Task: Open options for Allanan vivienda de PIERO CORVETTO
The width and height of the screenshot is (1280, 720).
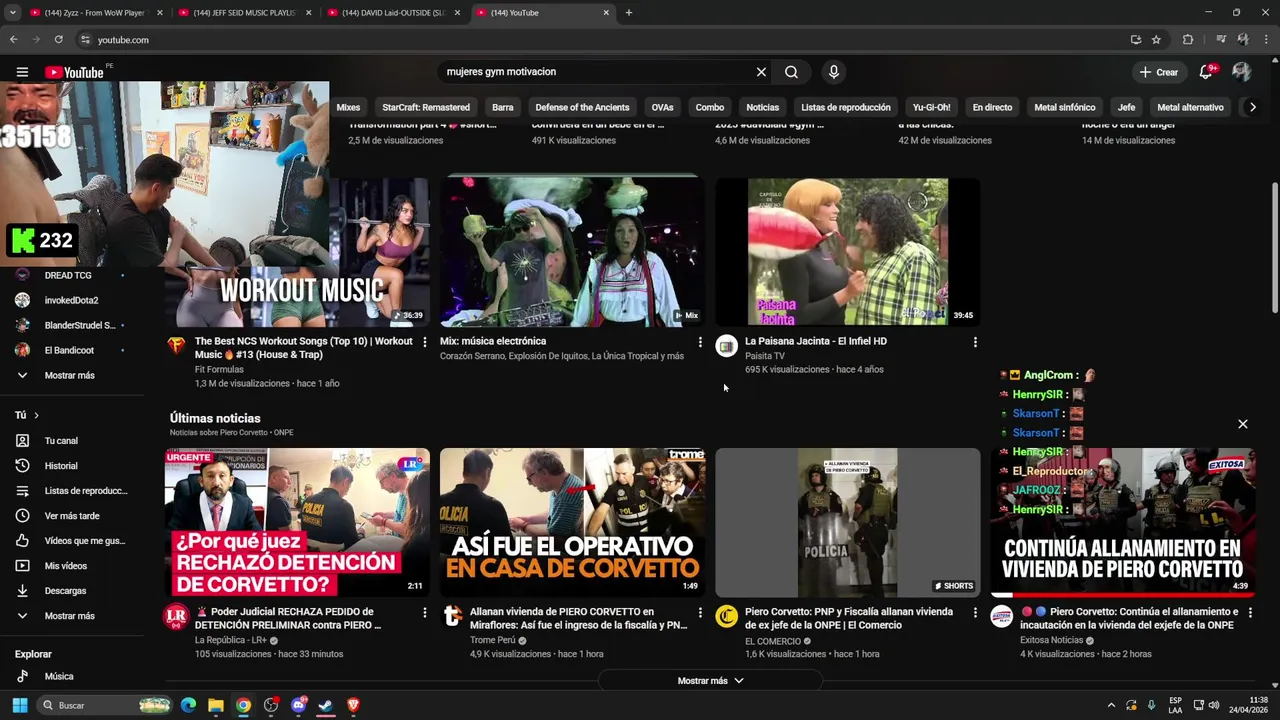Action: coord(700,612)
